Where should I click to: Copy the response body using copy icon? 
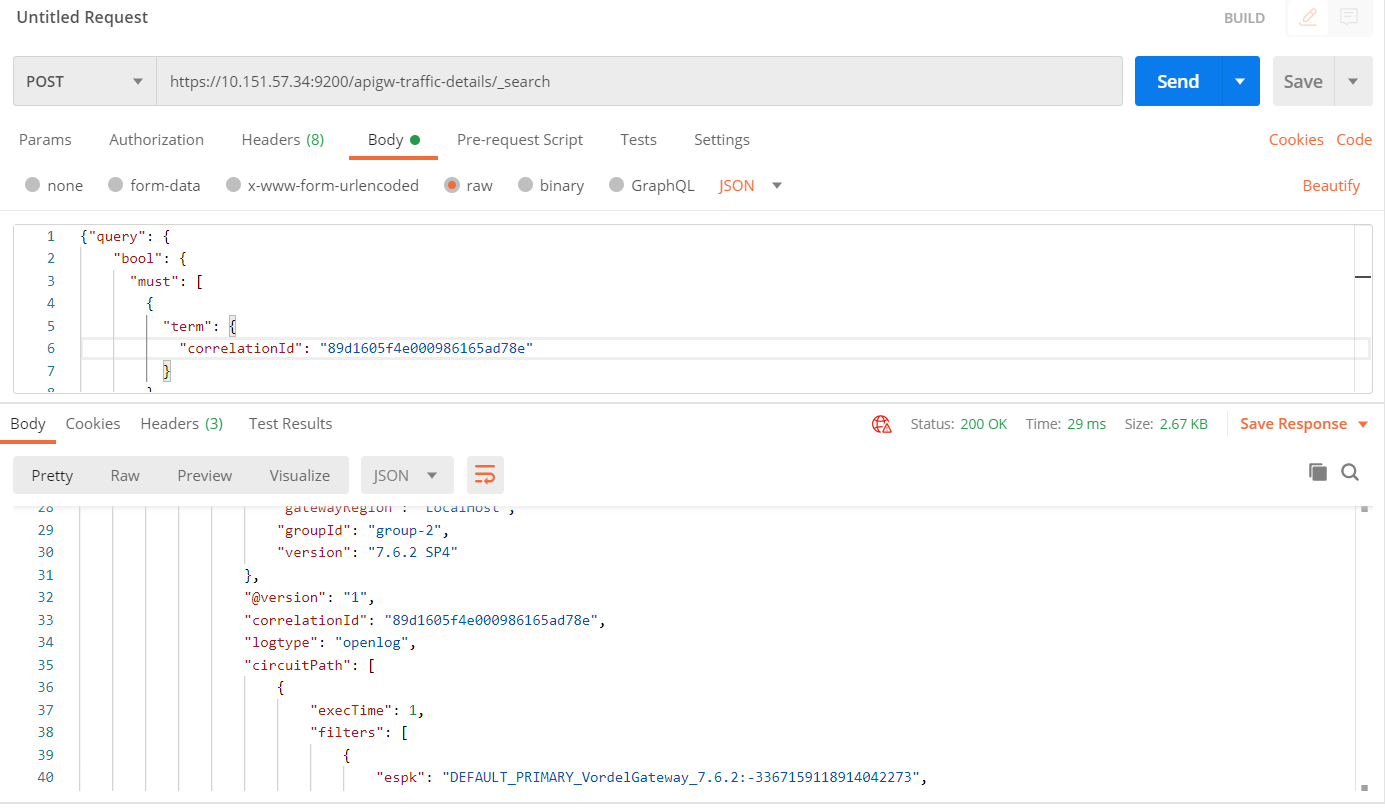tap(1318, 471)
